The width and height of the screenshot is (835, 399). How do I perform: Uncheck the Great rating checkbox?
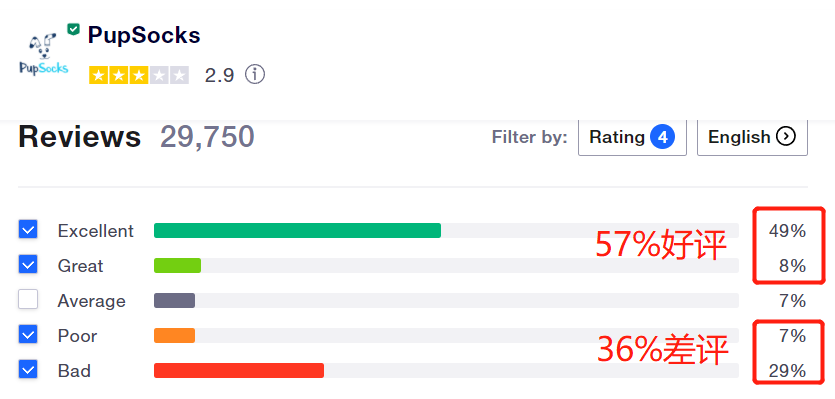28,265
